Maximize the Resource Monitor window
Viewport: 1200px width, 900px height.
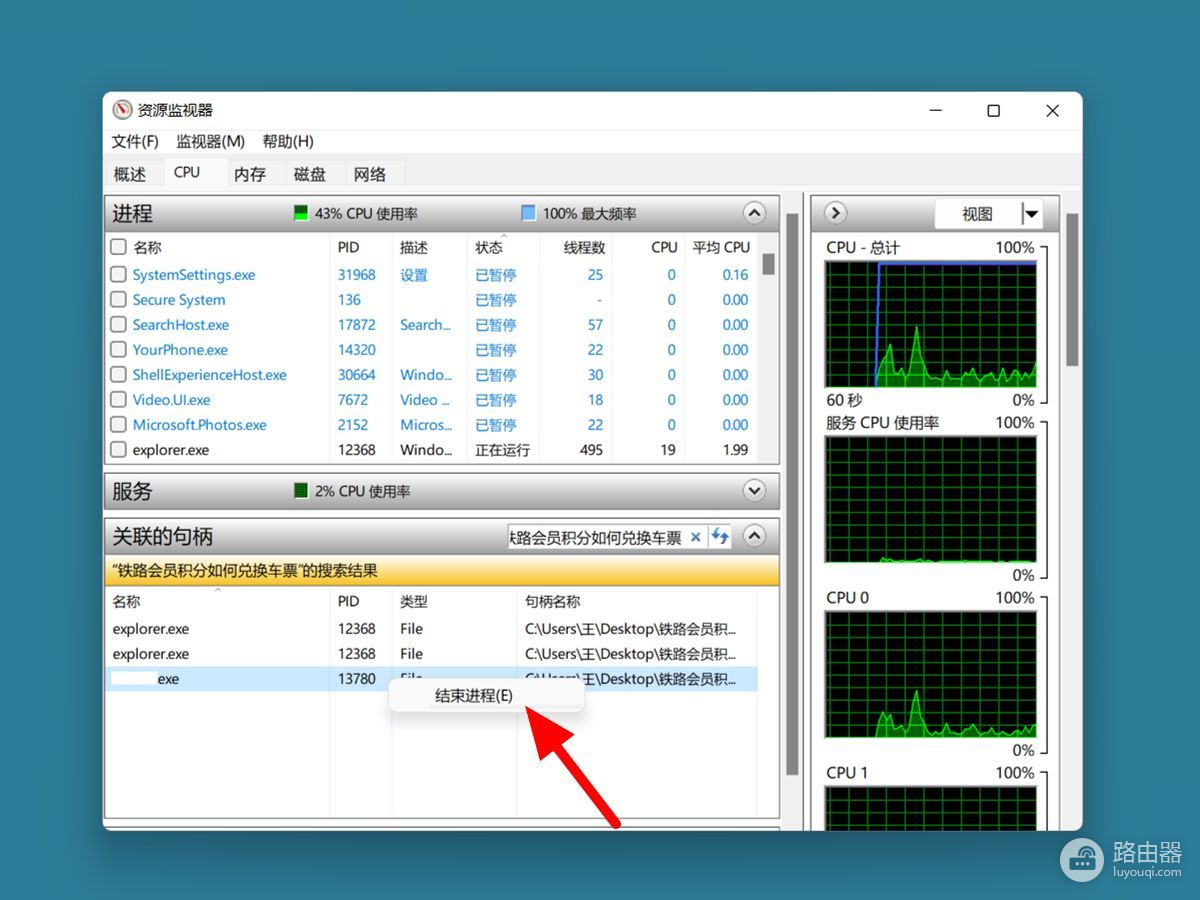993,110
